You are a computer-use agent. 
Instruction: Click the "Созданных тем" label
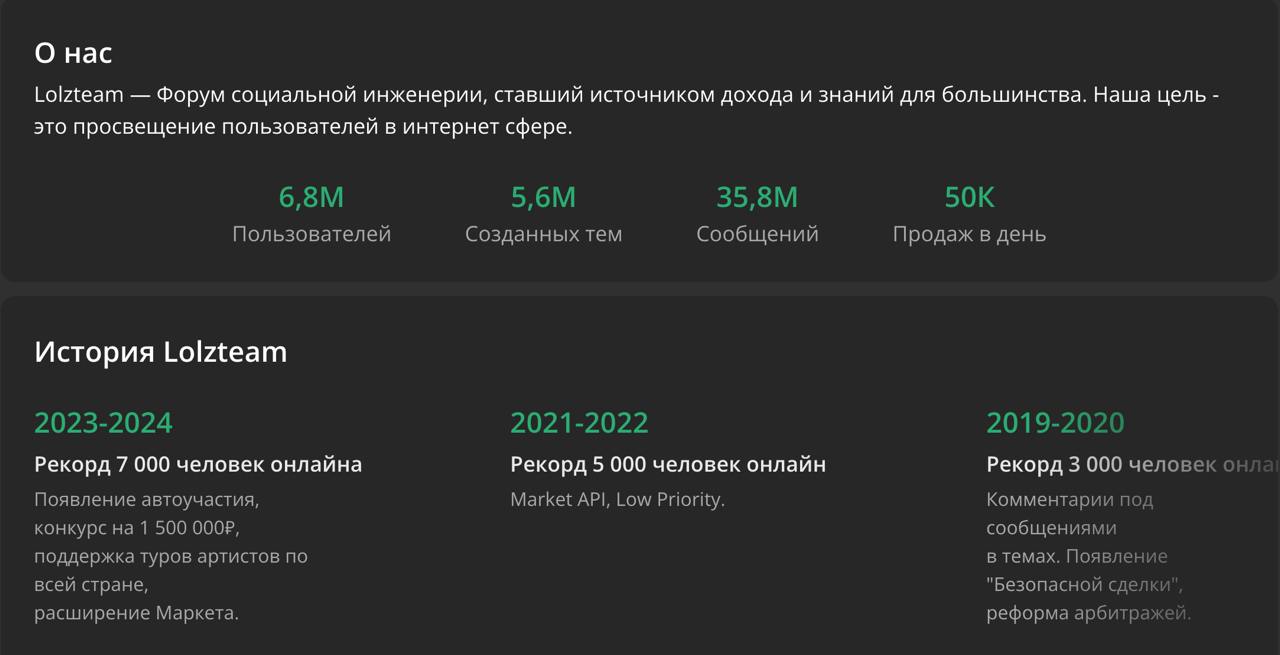click(543, 234)
